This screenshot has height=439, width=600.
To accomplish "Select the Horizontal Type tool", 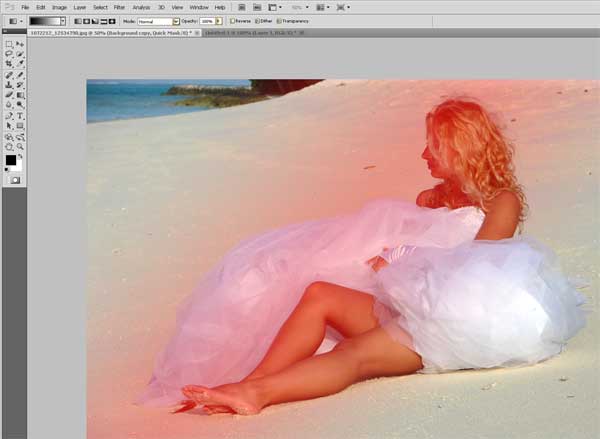I will click(x=20, y=116).
